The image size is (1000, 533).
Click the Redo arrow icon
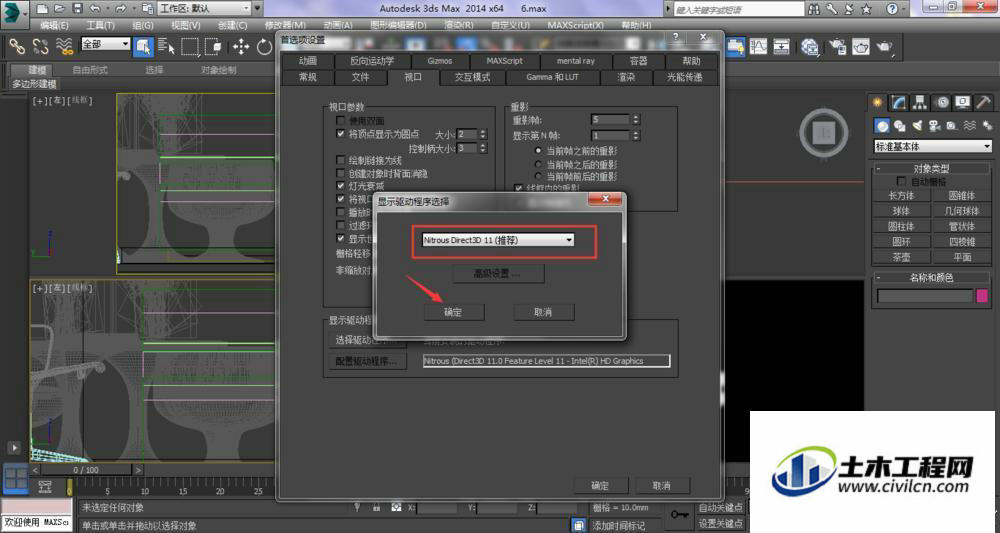coord(121,8)
